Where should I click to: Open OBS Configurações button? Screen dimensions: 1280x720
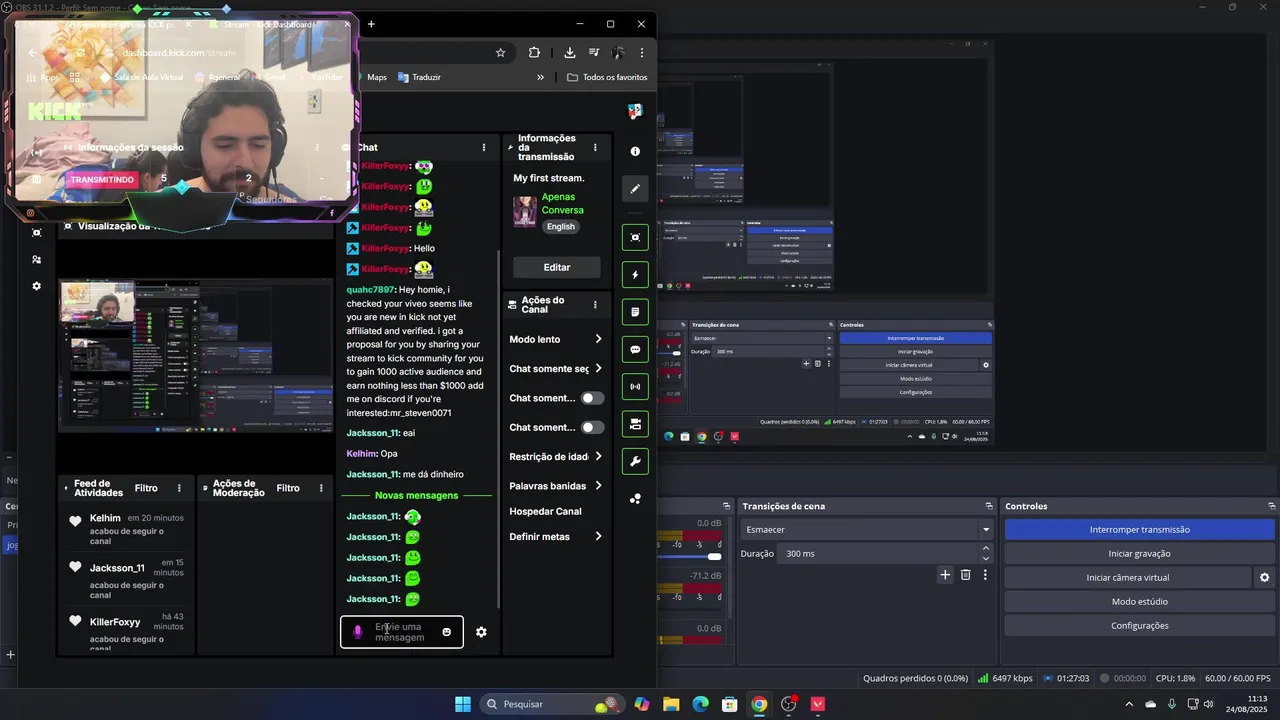1140,625
